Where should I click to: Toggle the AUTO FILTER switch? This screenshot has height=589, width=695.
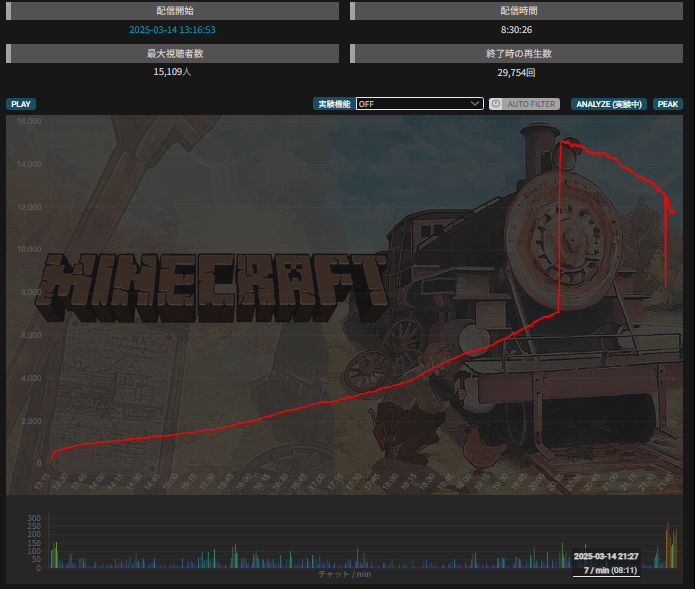(x=524, y=104)
